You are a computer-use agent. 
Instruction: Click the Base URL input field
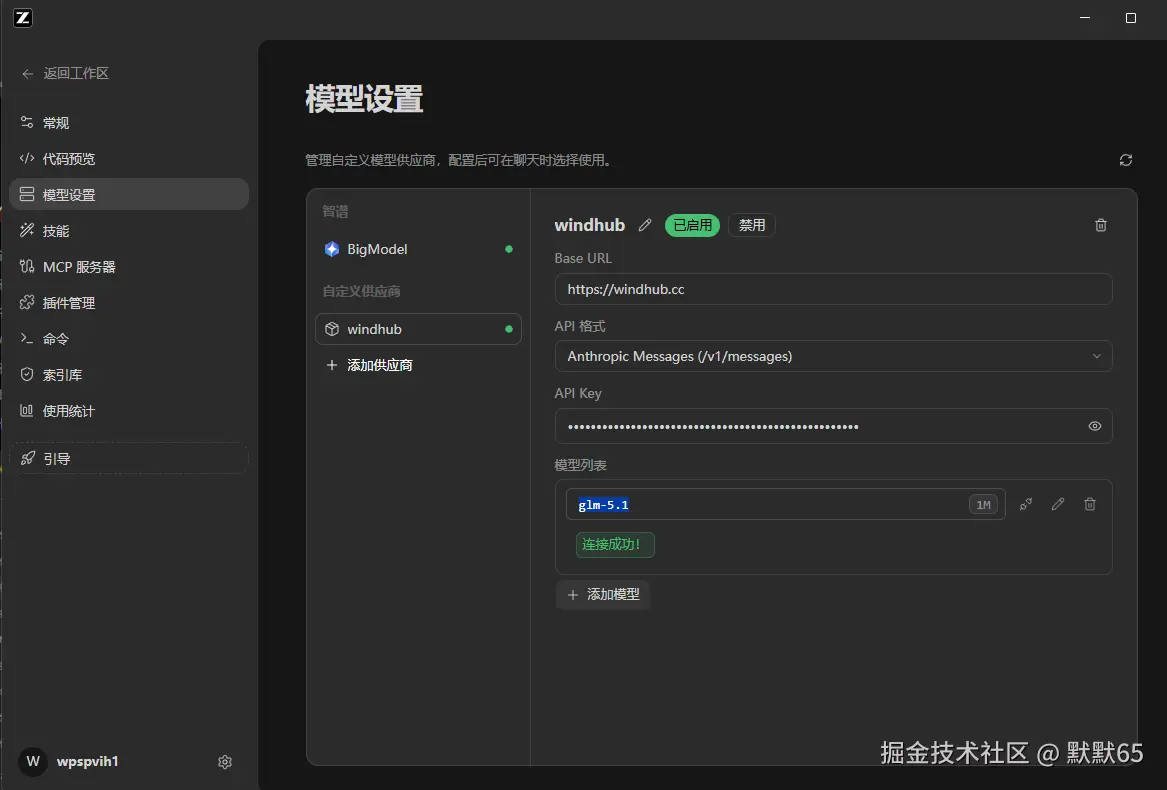pos(834,289)
